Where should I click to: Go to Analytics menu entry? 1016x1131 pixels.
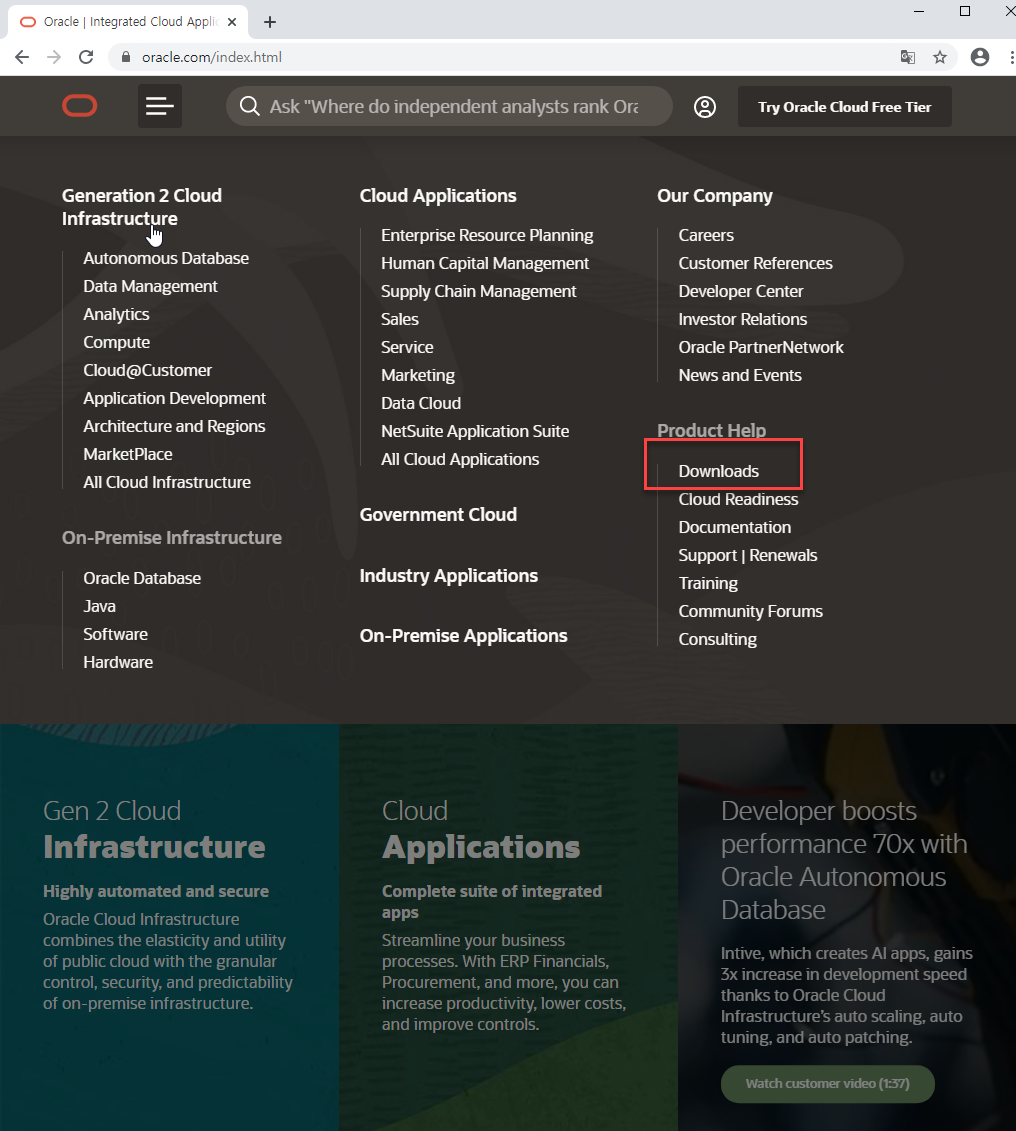(116, 314)
